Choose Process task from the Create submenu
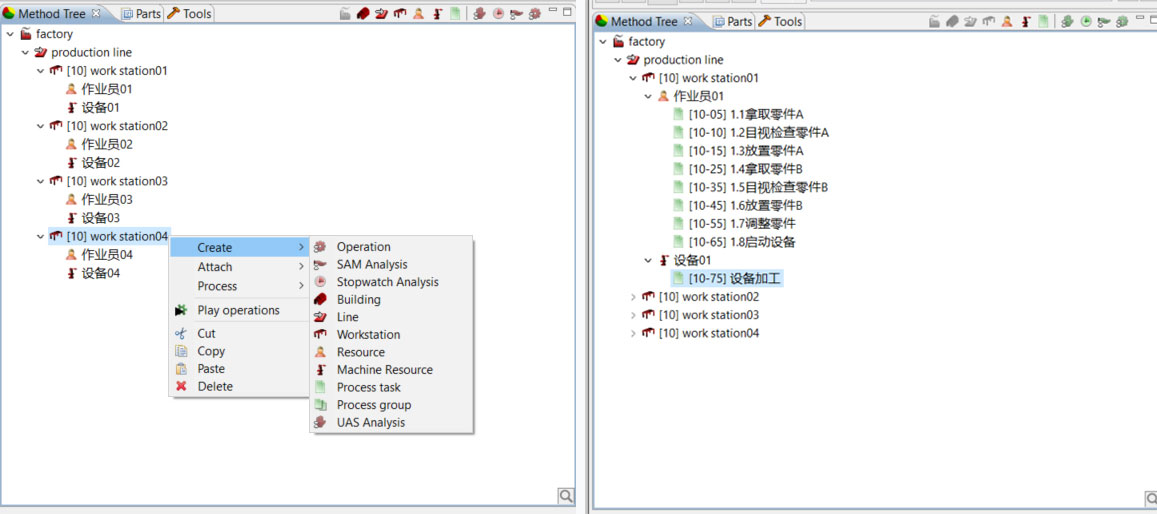This screenshot has width=1157, height=514. tap(368, 387)
